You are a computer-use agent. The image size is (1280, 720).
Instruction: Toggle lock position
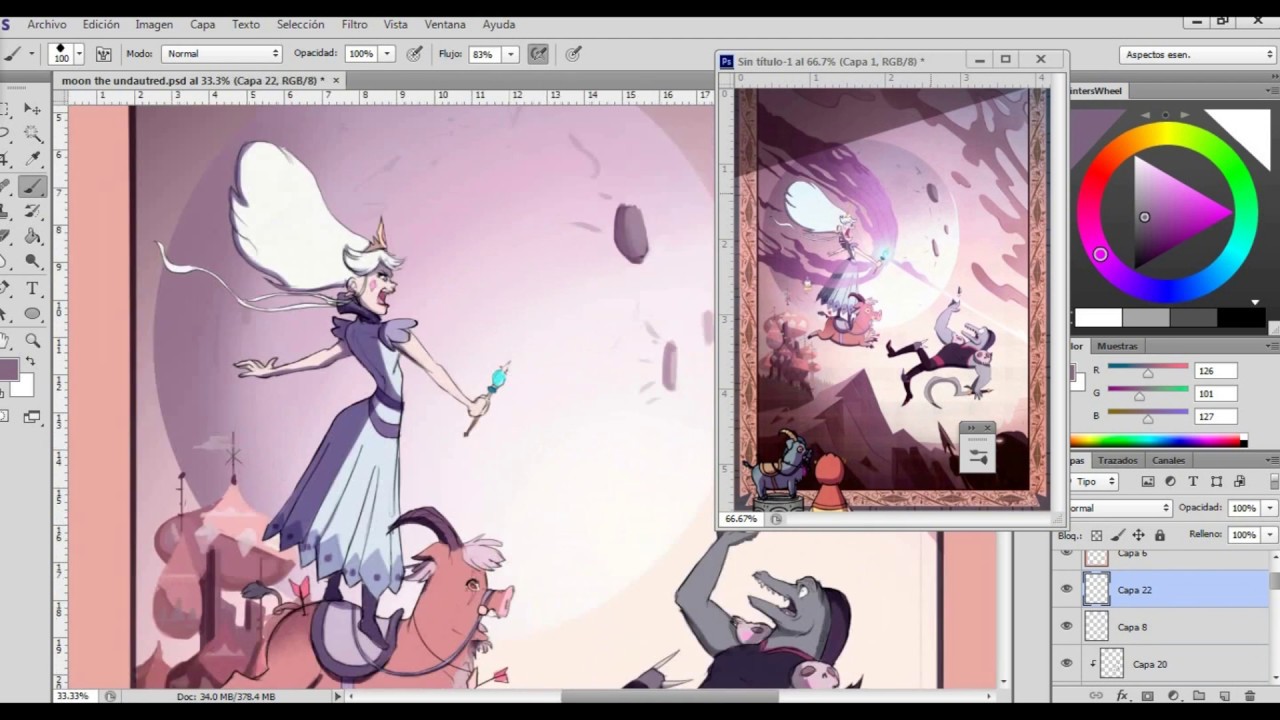click(x=1139, y=535)
